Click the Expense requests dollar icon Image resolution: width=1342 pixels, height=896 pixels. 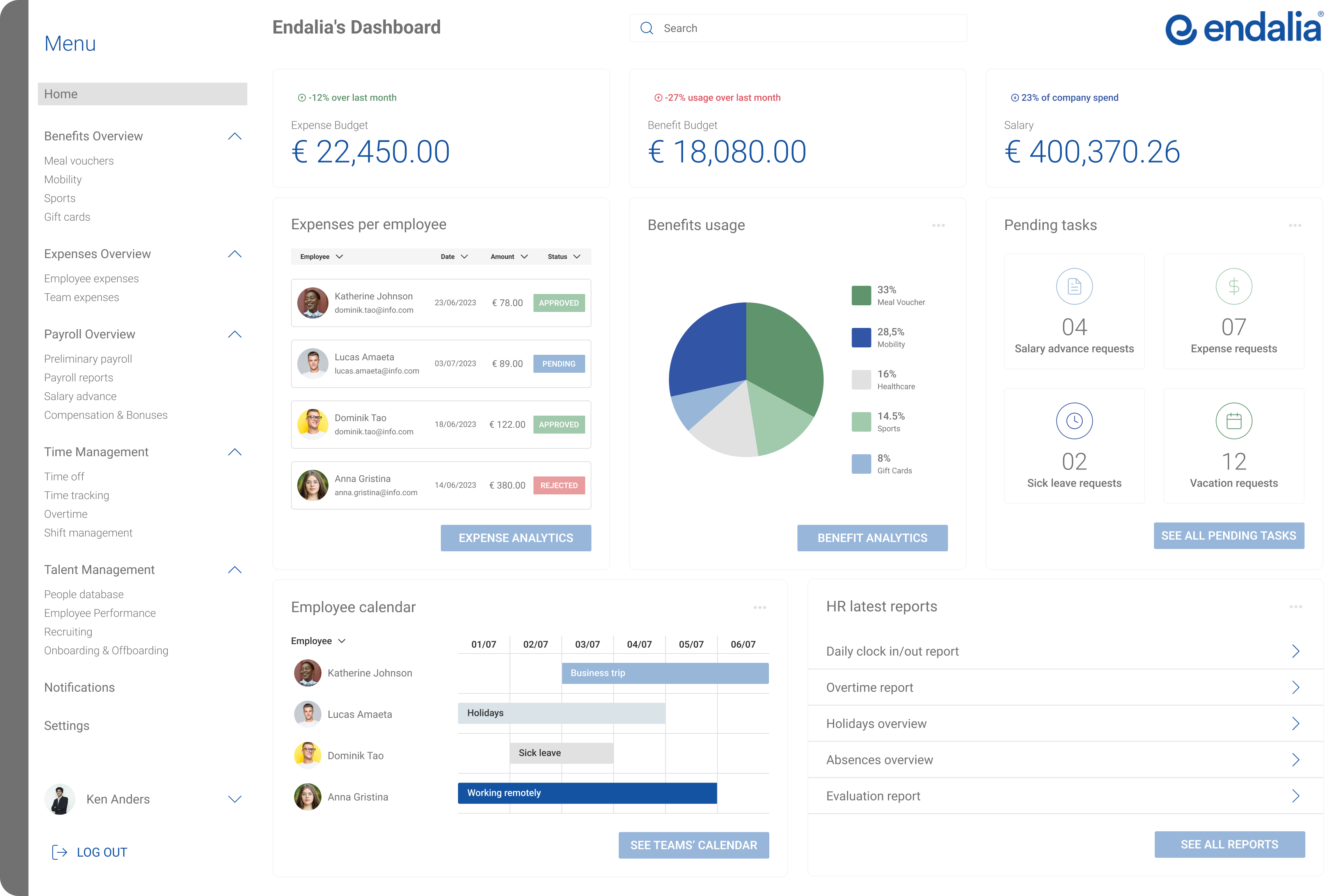[x=1234, y=286]
